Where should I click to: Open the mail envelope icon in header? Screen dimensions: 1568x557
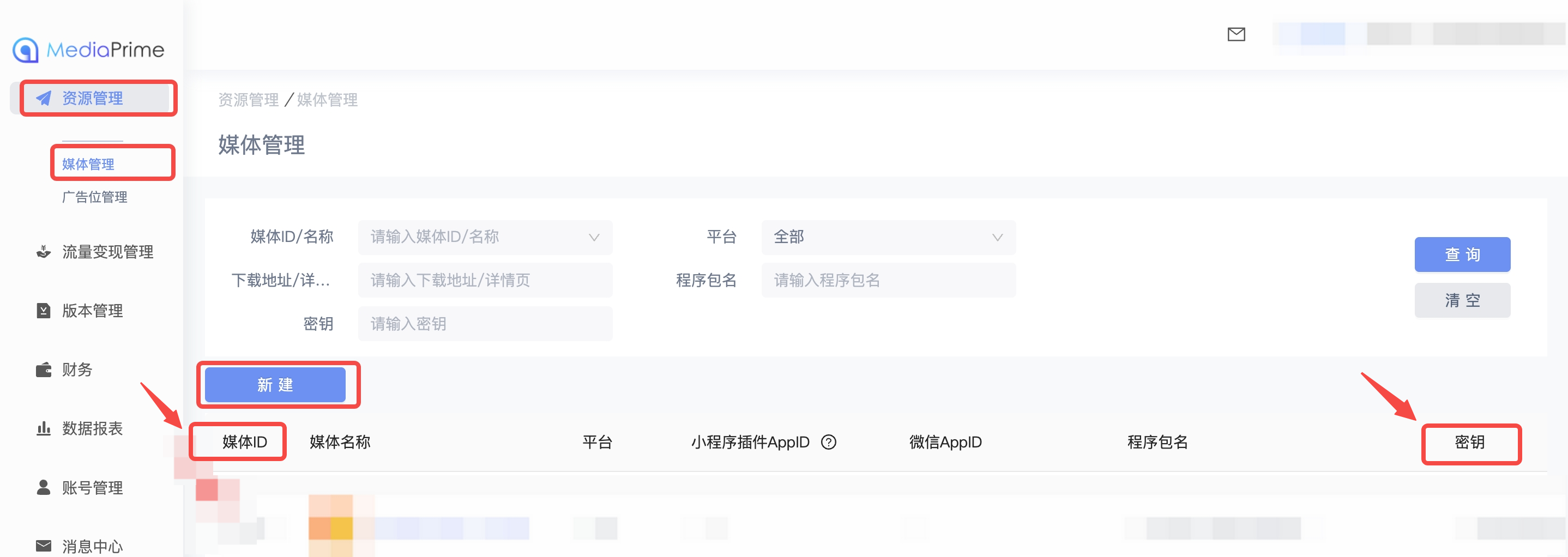[1237, 34]
